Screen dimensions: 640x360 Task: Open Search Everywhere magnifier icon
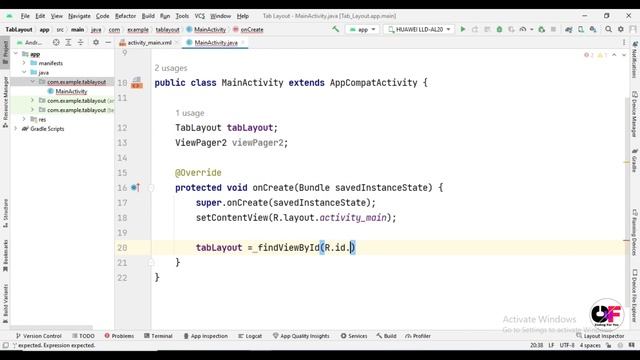pyautogui.click(x=609, y=29)
